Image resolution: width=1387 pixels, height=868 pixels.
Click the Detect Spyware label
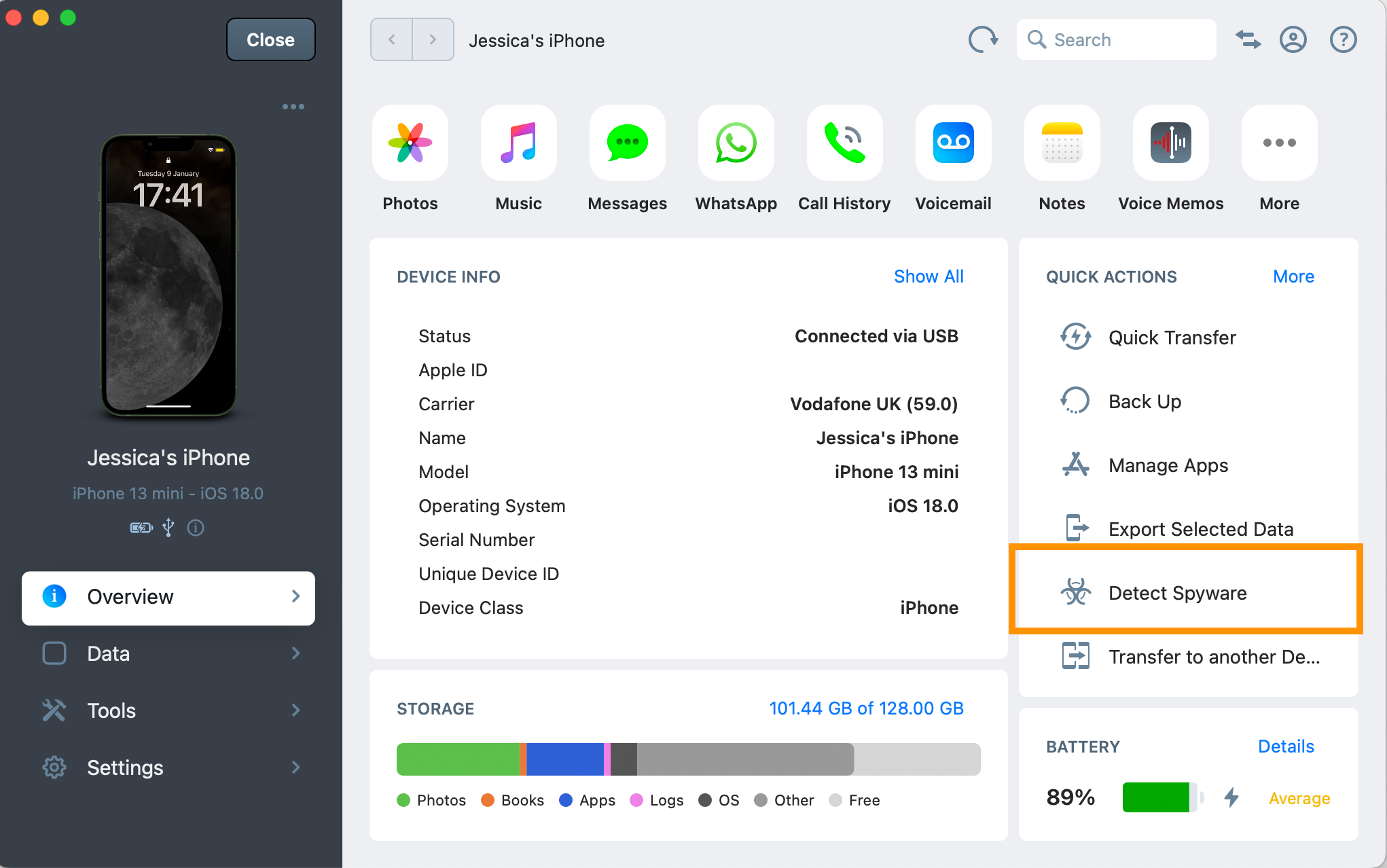click(x=1178, y=593)
